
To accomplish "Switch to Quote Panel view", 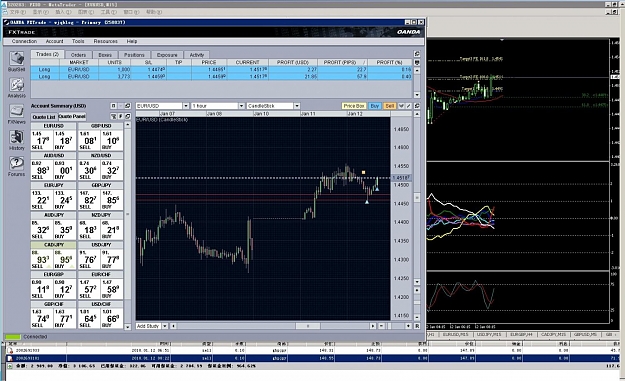I will pyautogui.click(x=72, y=116).
